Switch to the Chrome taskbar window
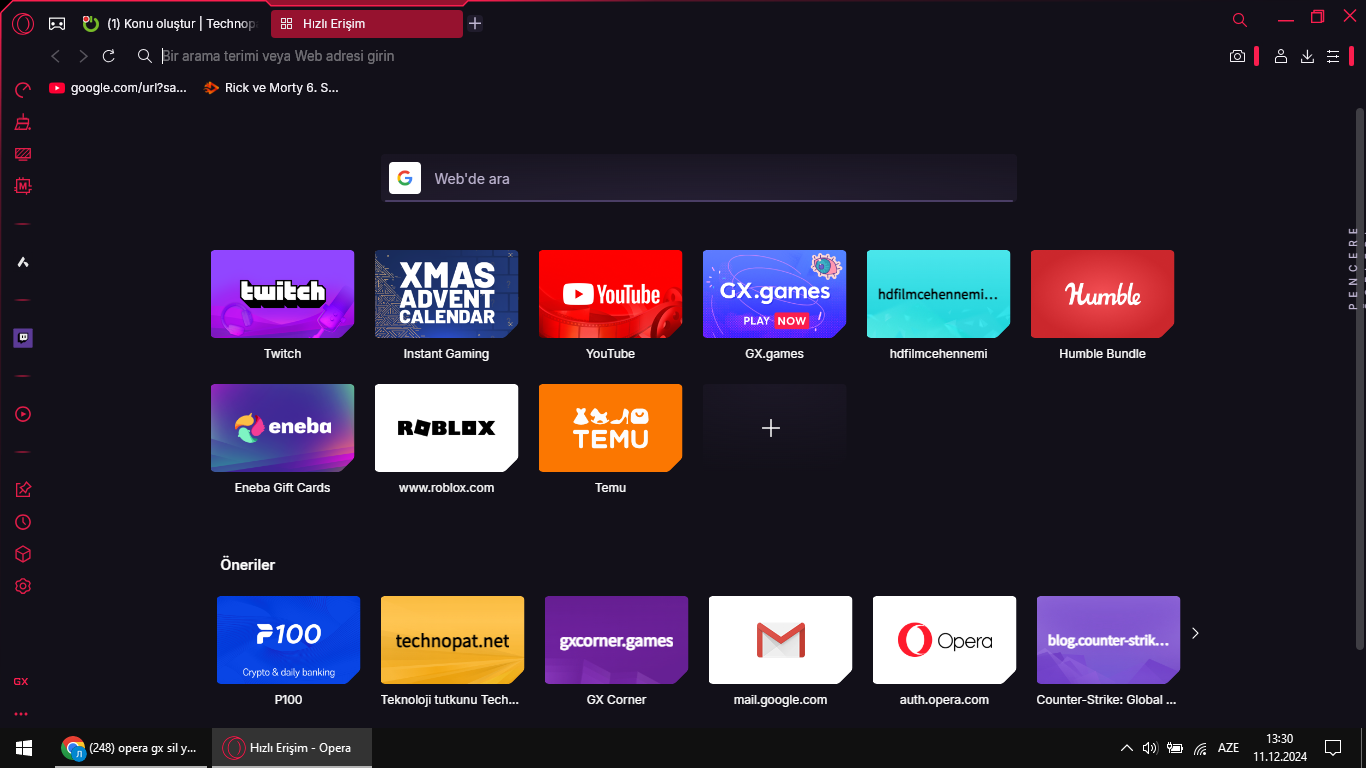 pyautogui.click(x=131, y=747)
